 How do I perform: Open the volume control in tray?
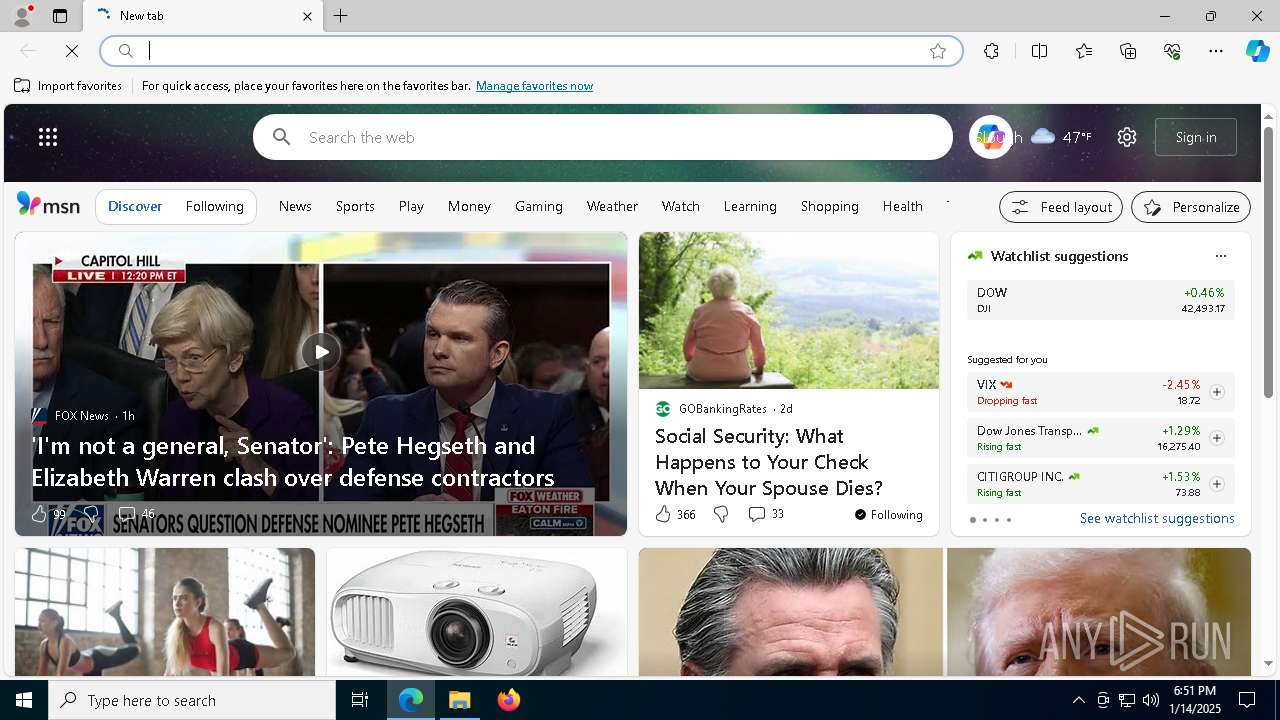(x=1150, y=700)
